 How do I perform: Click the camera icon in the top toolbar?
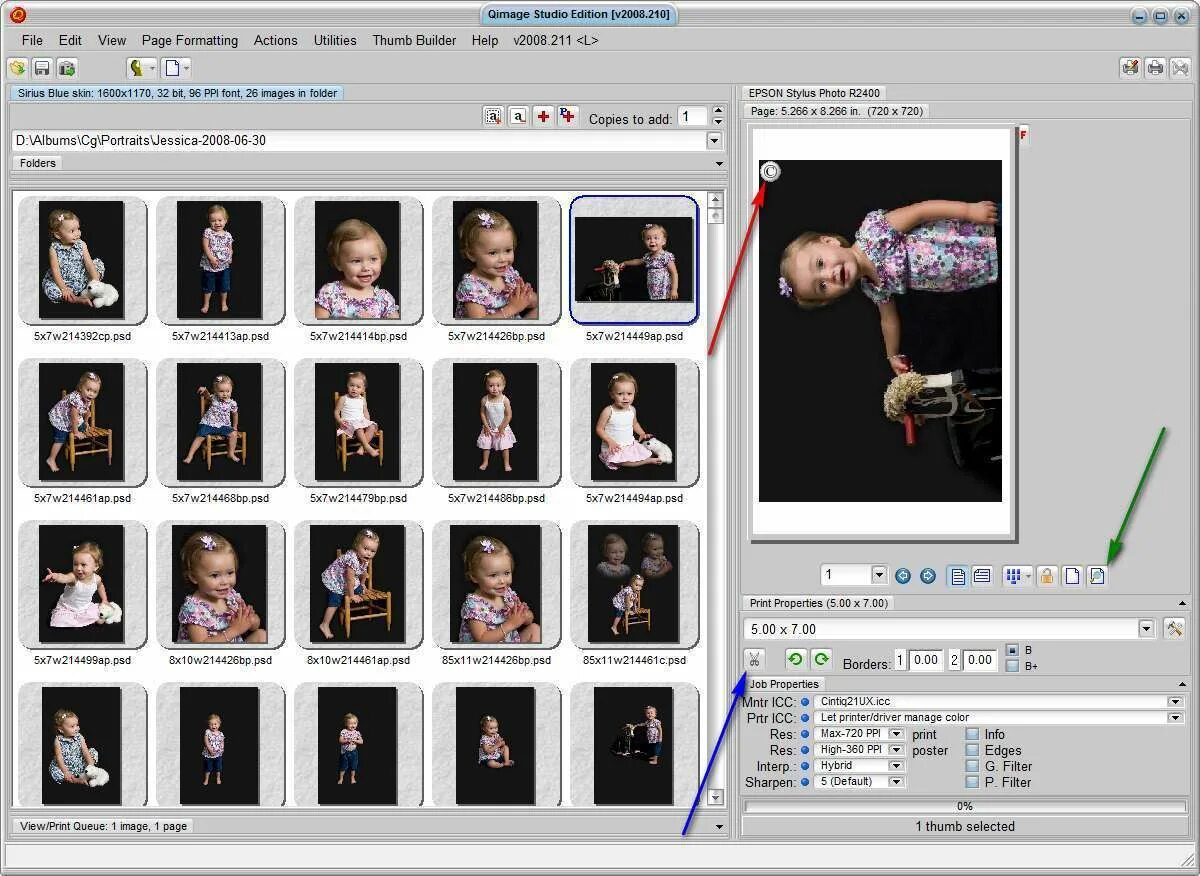[66, 68]
